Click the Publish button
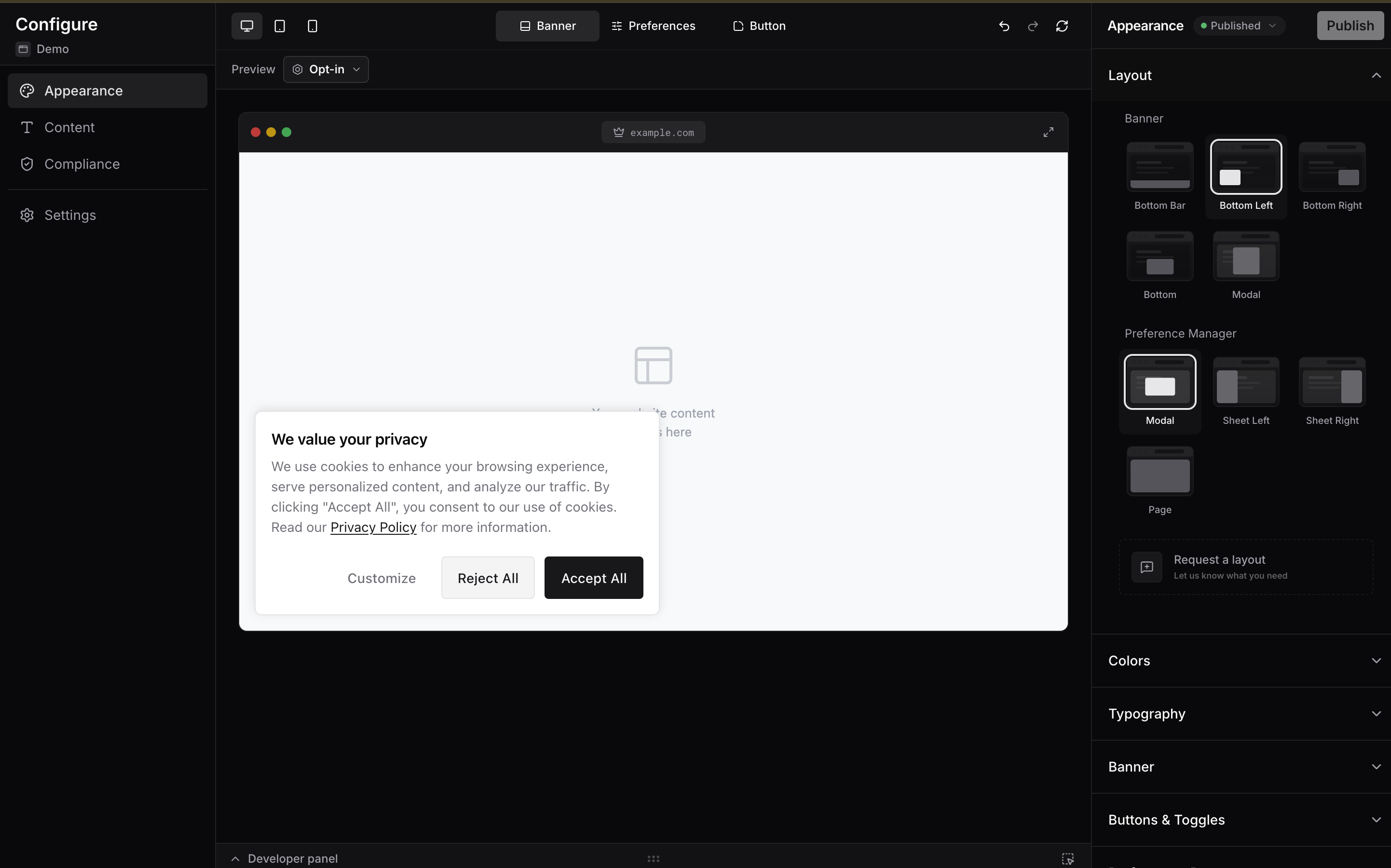Viewport: 1391px width, 868px height. click(x=1349, y=26)
